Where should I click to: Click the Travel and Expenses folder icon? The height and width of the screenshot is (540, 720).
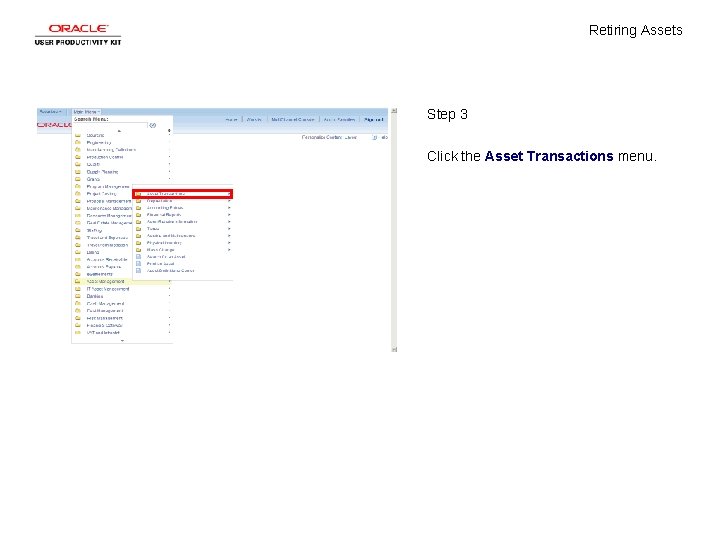[78, 237]
